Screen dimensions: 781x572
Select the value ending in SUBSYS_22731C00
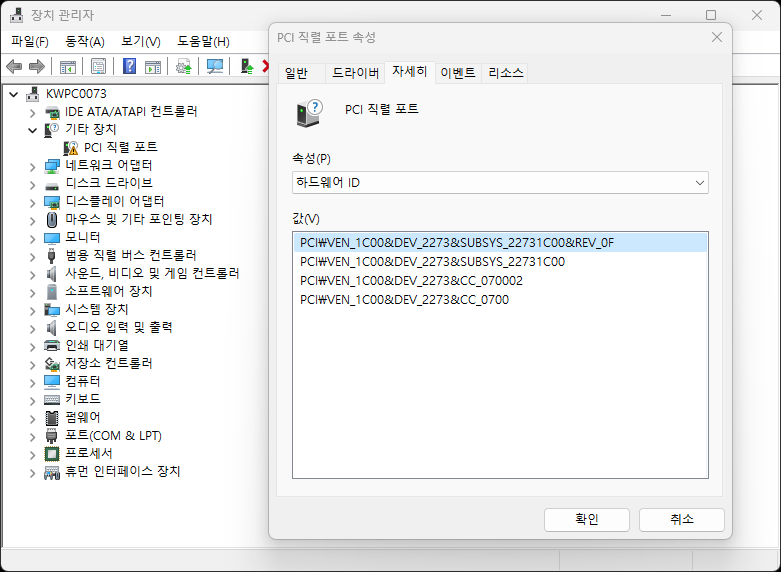tap(500, 262)
